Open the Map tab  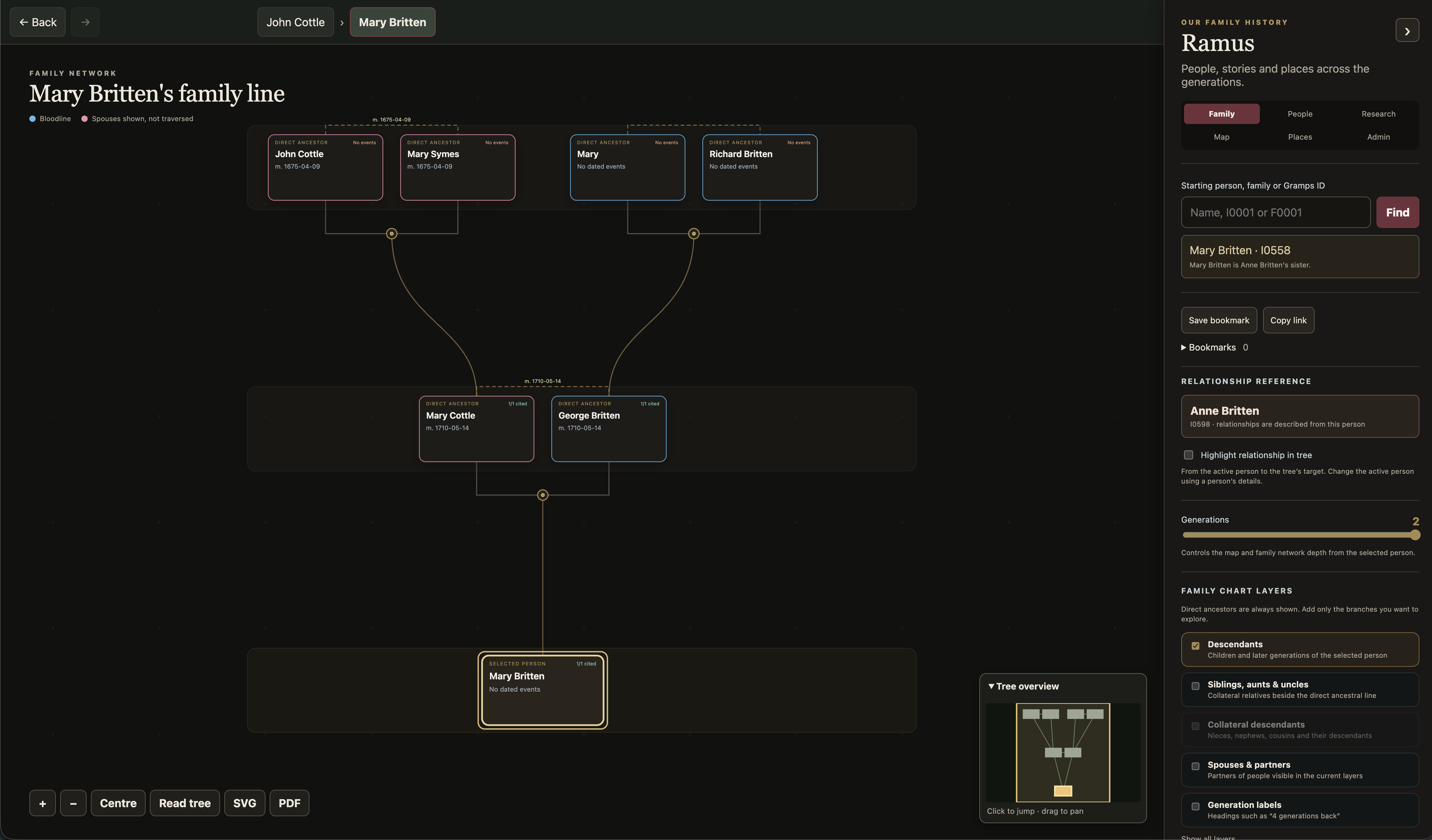coord(1222,137)
